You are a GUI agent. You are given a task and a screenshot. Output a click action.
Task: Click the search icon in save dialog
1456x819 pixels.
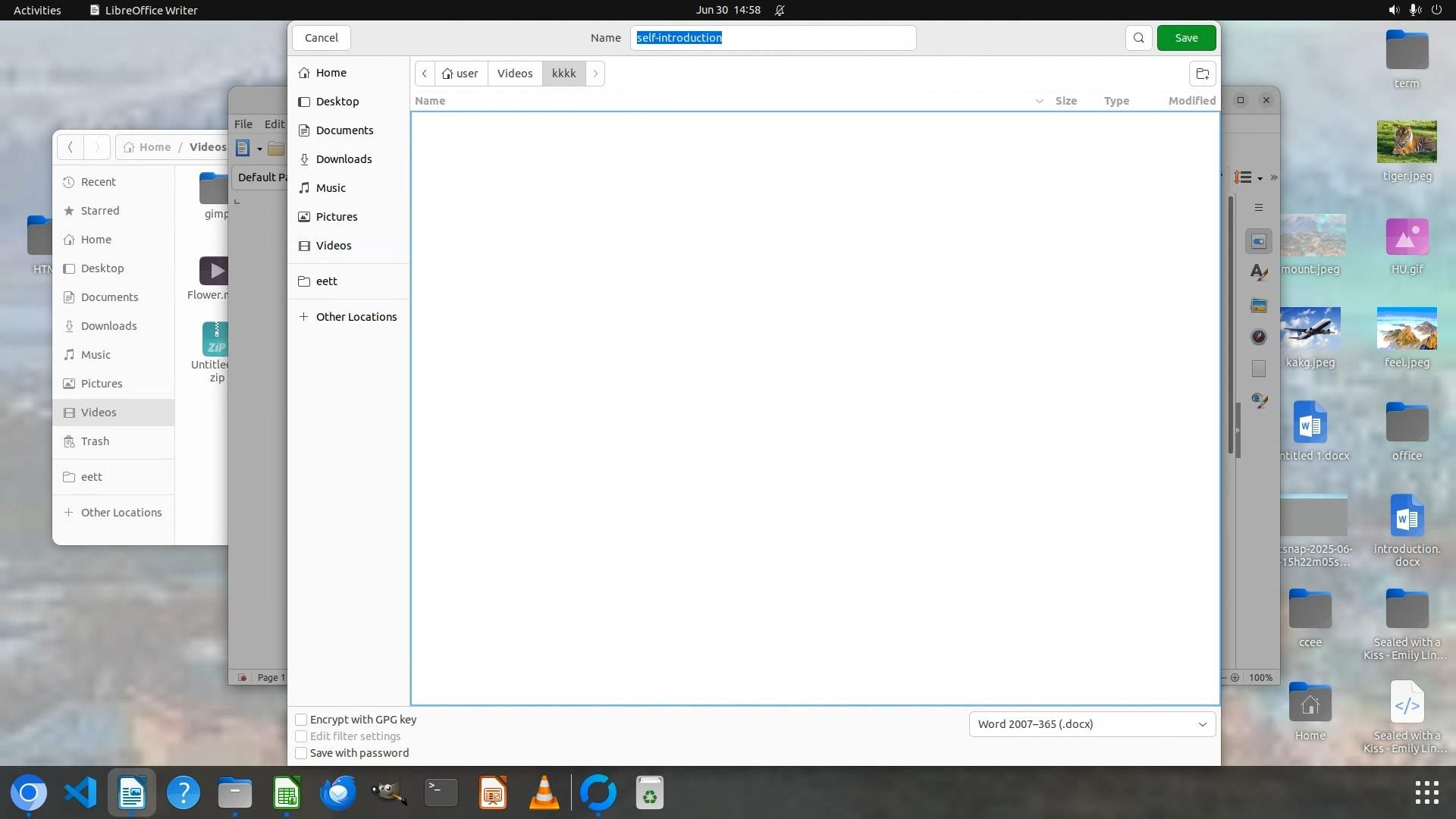point(1138,38)
